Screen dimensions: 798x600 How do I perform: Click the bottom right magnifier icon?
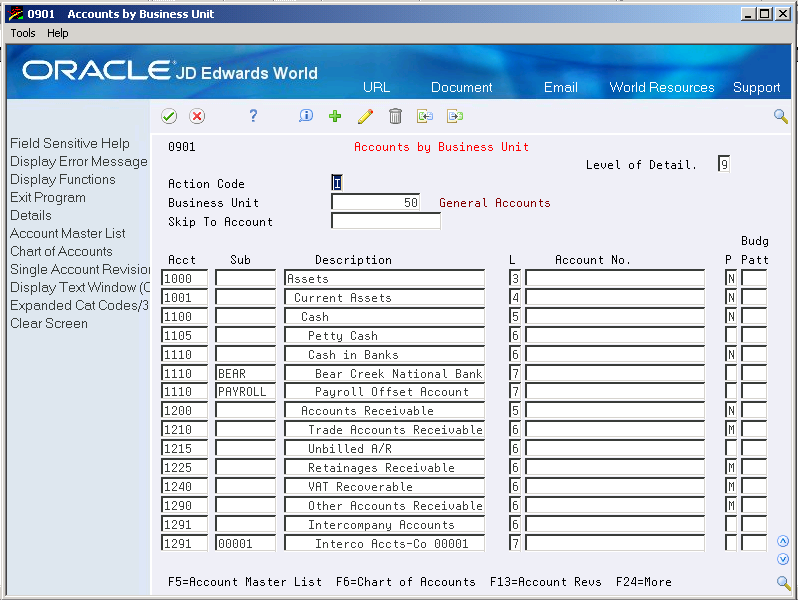pos(784,583)
